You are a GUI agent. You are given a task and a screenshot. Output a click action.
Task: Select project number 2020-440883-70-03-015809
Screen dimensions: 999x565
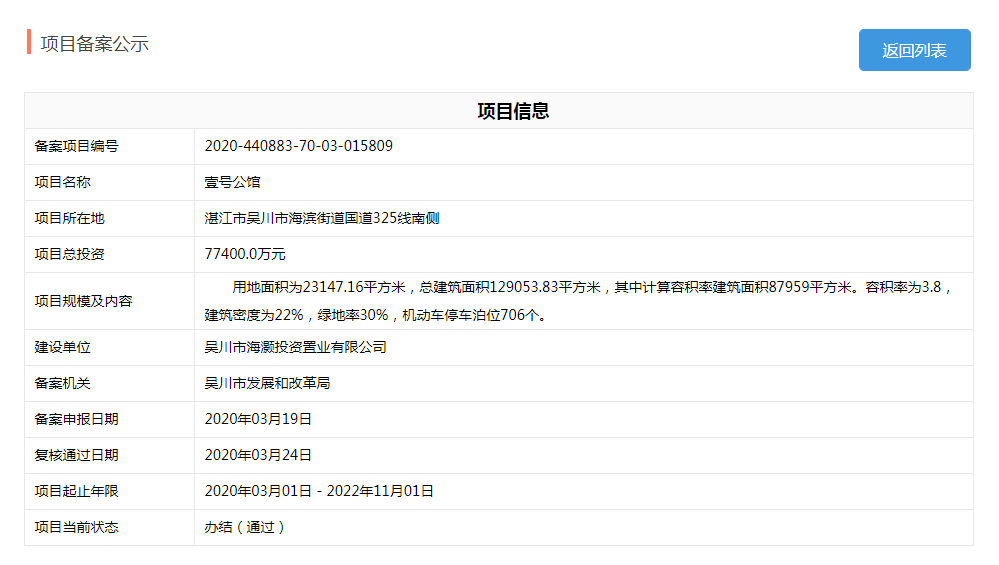298,146
